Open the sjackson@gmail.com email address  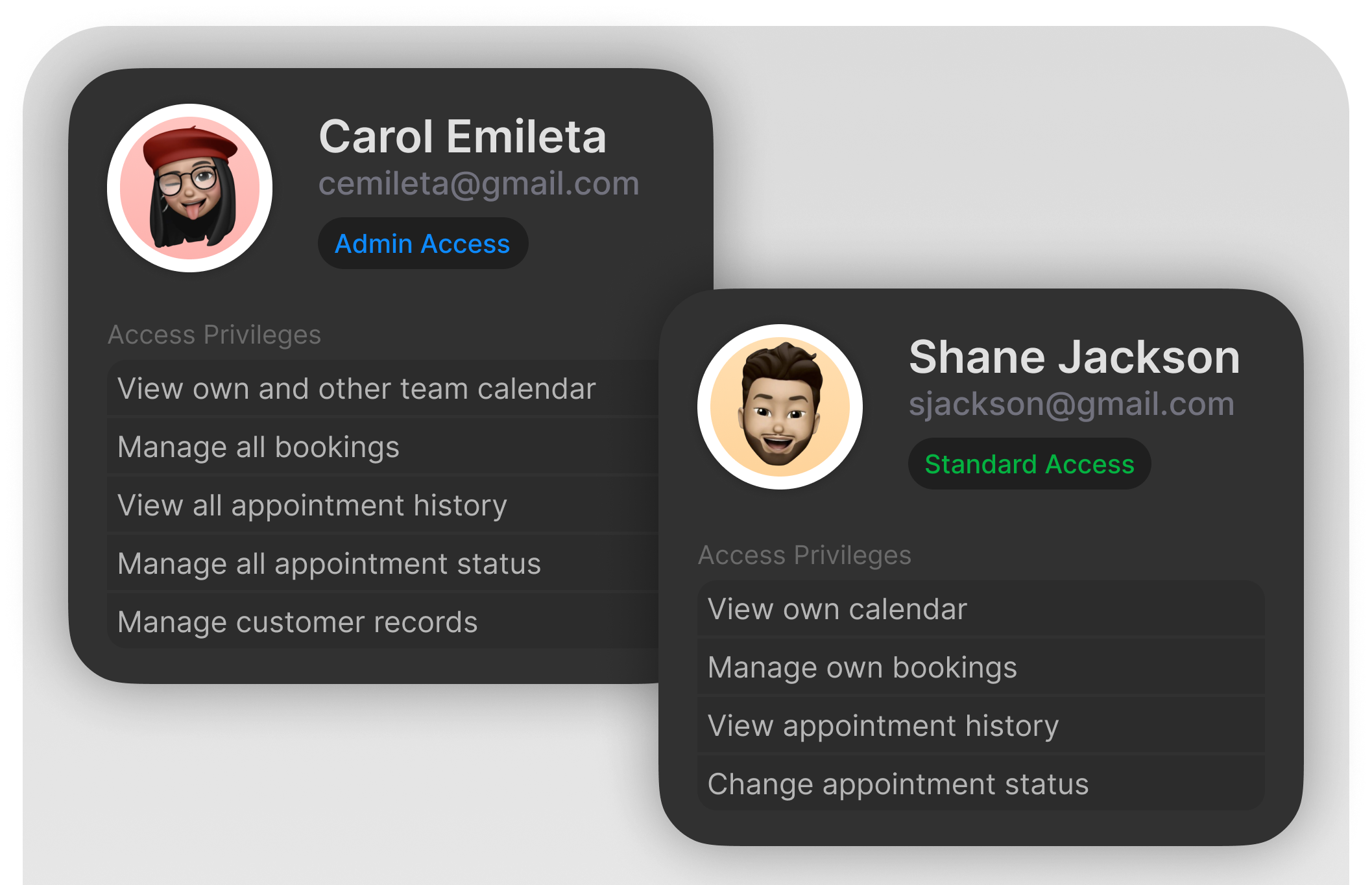pos(1072,405)
